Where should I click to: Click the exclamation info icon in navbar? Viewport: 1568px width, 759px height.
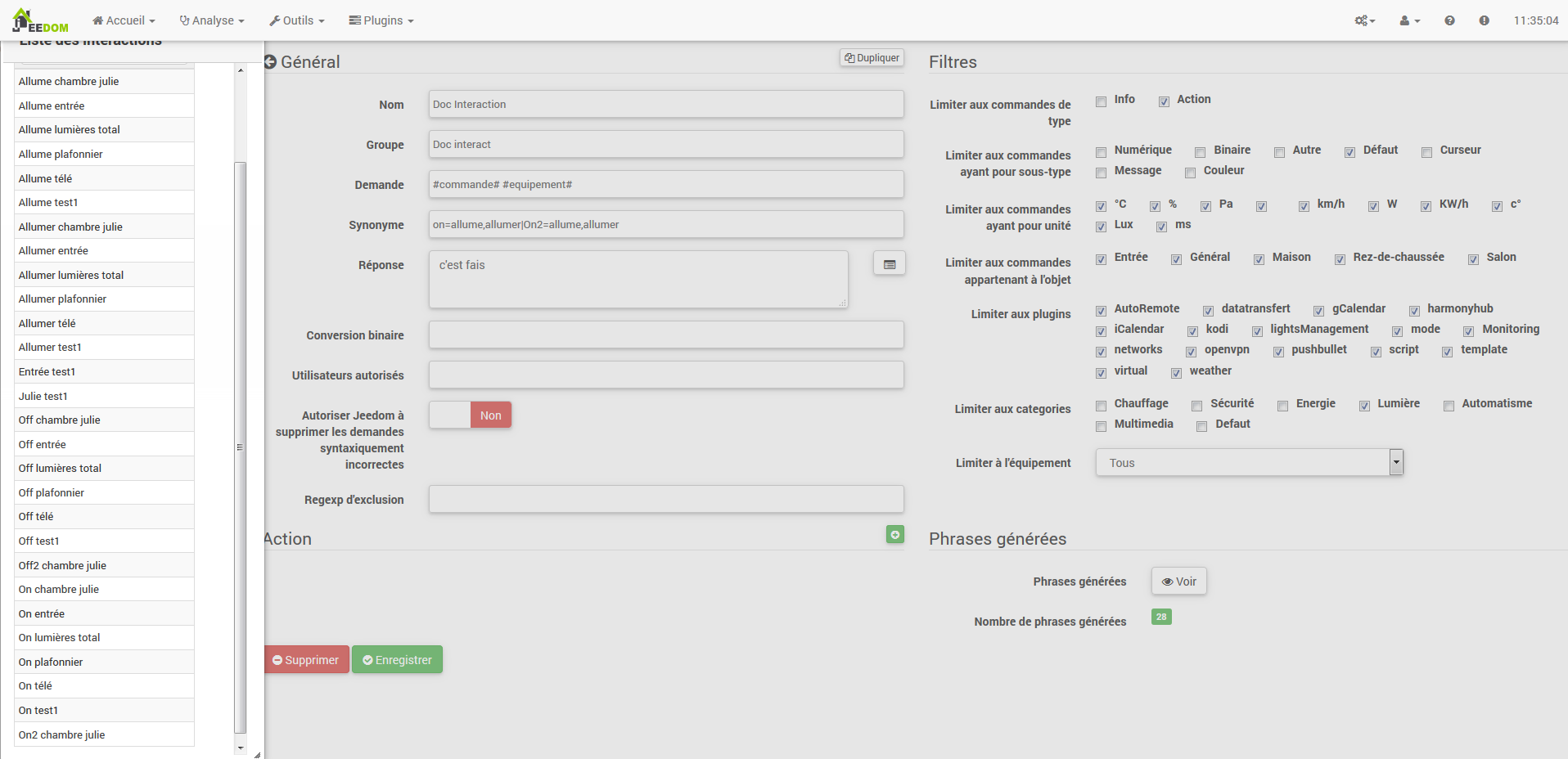point(1484,20)
